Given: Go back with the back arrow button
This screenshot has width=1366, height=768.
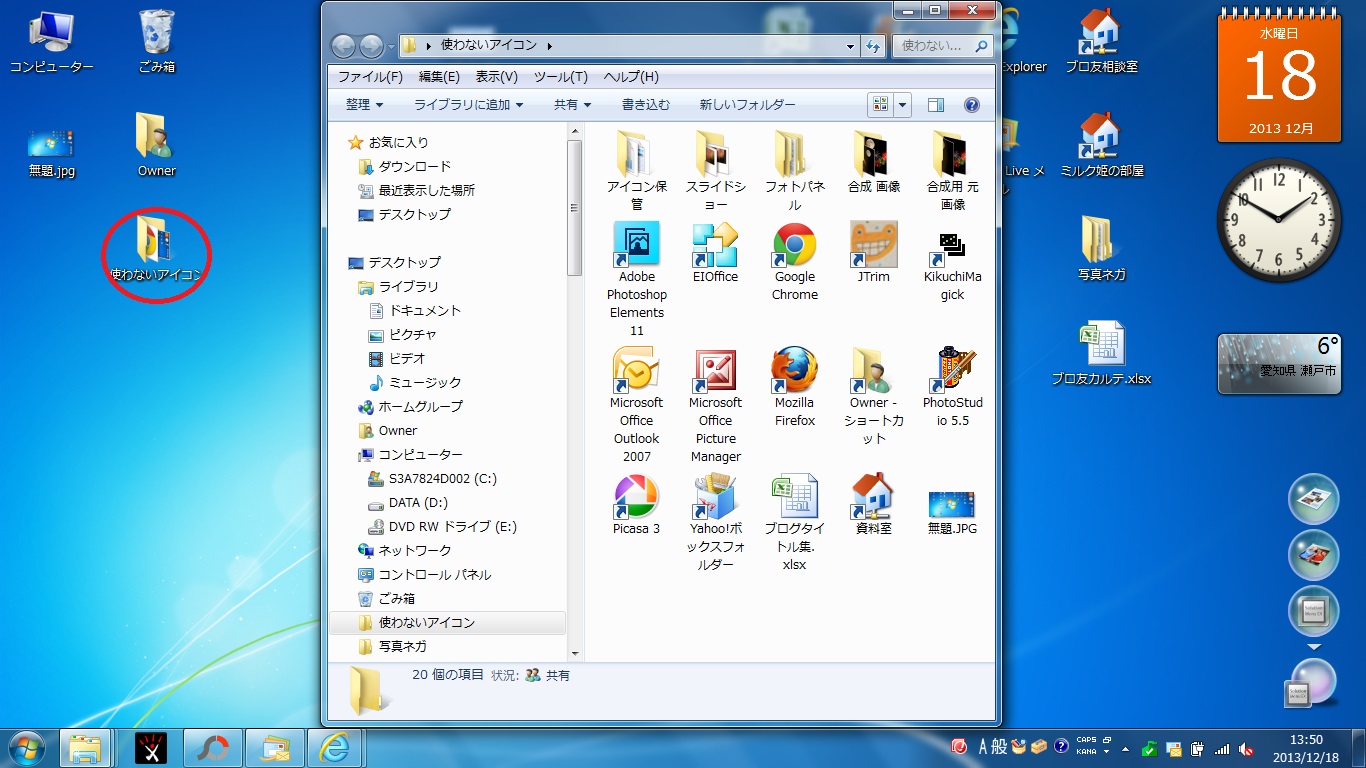Looking at the screenshot, I should (343, 46).
